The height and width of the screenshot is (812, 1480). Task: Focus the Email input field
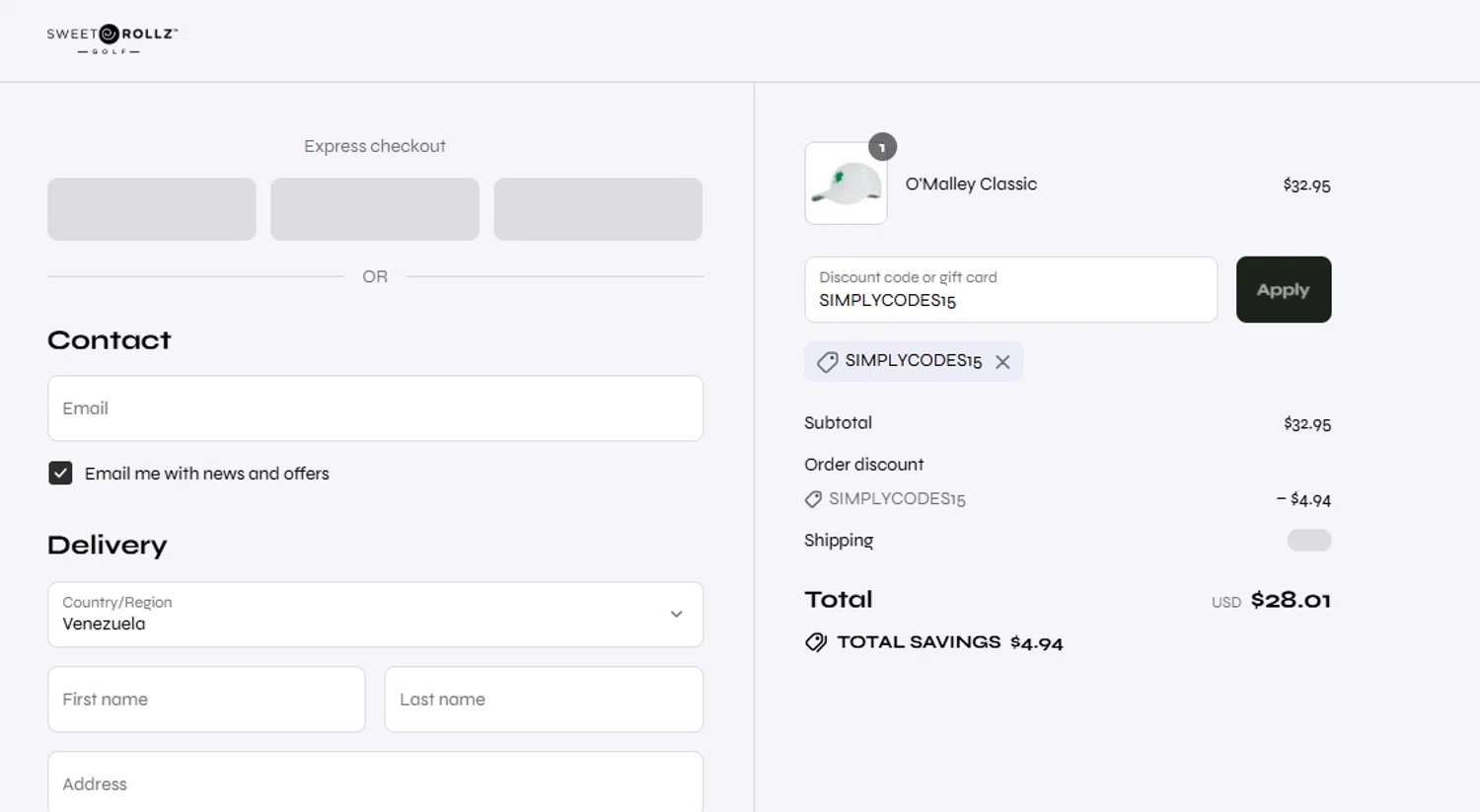pos(375,408)
